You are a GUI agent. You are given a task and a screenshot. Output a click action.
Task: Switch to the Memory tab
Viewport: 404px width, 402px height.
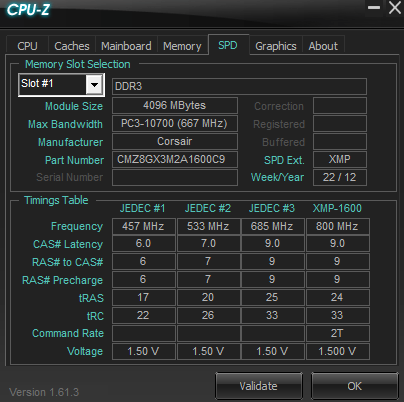182,46
